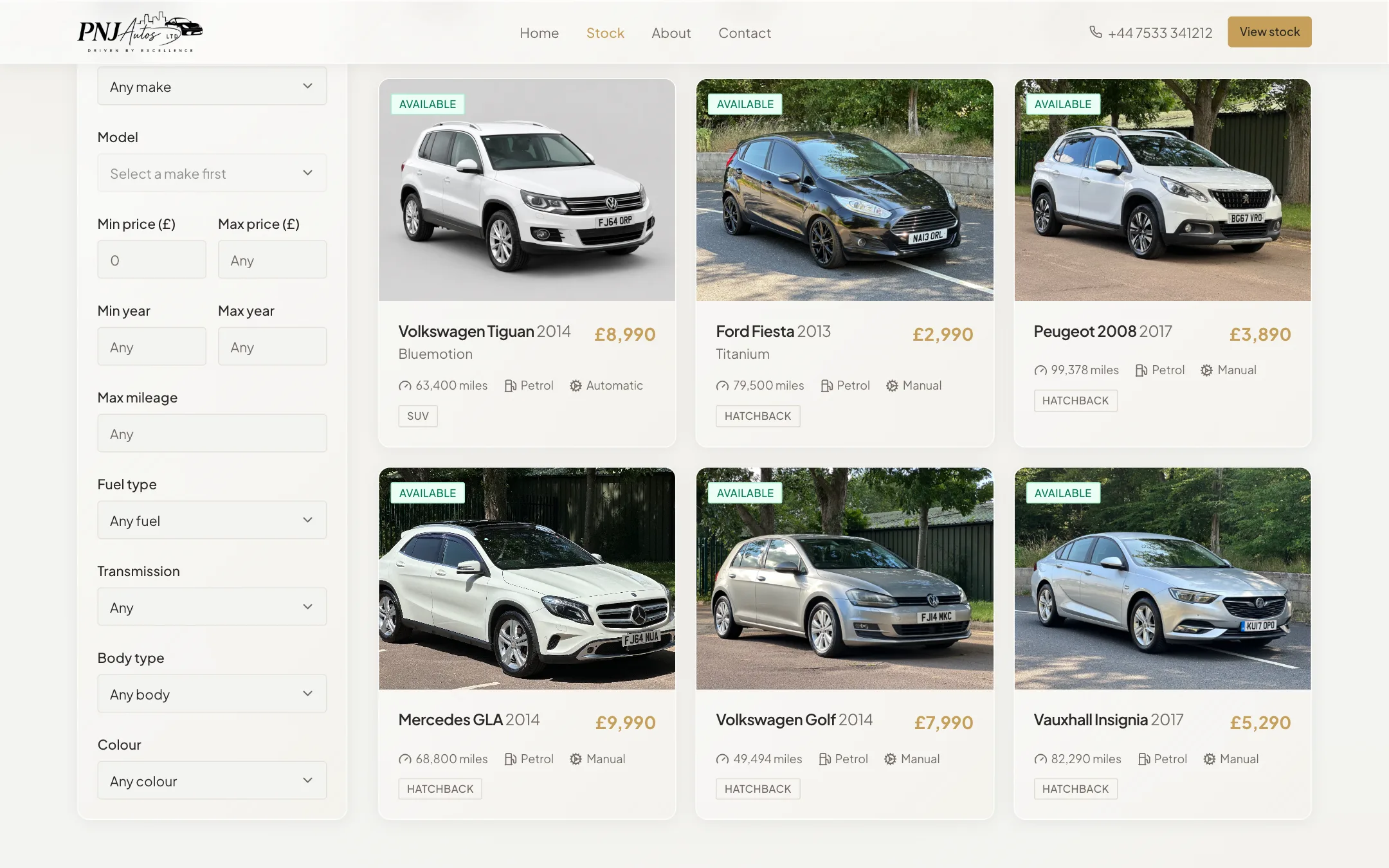
Task: Open the Contact nav item
Action: click(744, 33)
